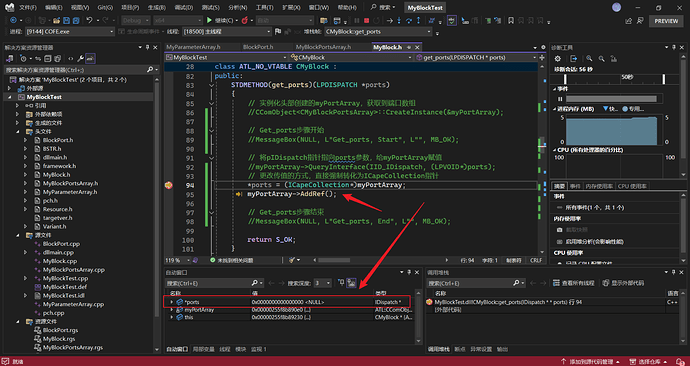The height and width of the screenshot is (366, 690).
Task: Pause events track in diagnostic tools
Action: 560,99
